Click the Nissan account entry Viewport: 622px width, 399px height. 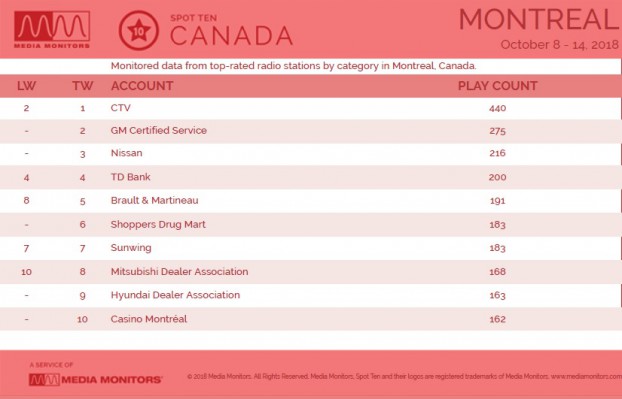126,153
